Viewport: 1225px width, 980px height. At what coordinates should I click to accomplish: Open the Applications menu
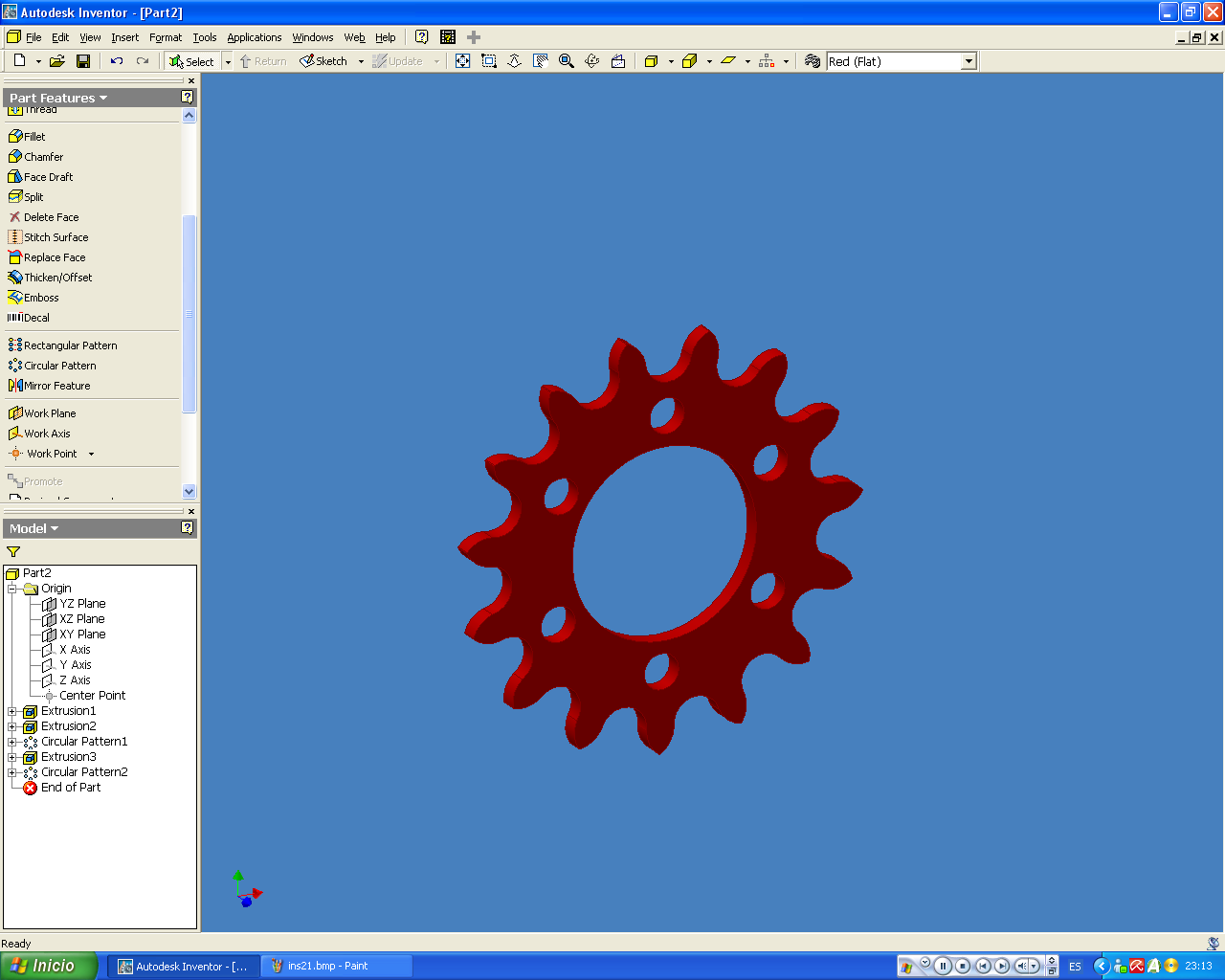click(x=254, y=37)
